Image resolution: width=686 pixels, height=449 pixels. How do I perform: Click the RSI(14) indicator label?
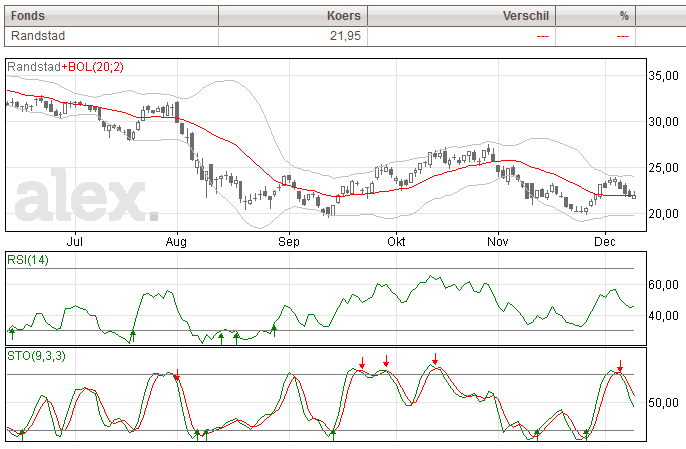tap(28, 260)
